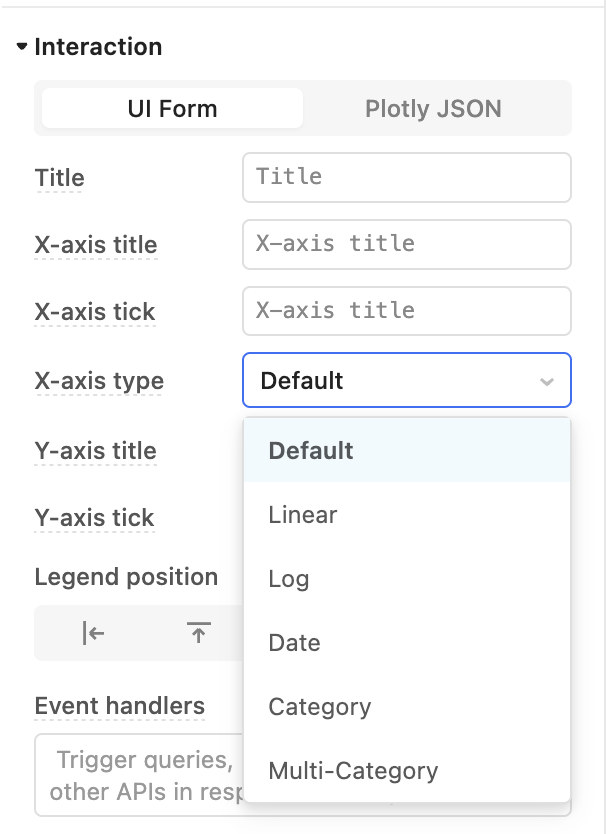
Task: Click the X-axis type chevron arrow
Action: coord(546,381)
